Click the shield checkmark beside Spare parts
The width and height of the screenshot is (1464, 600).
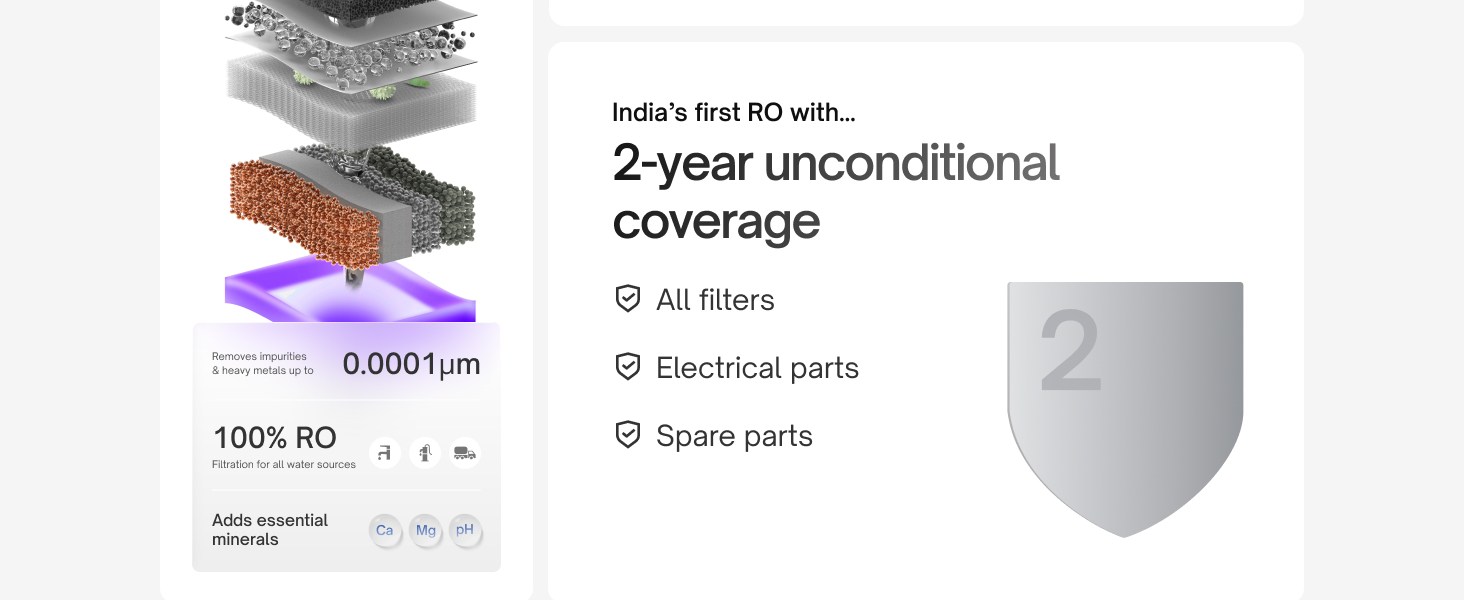point(628,435)
